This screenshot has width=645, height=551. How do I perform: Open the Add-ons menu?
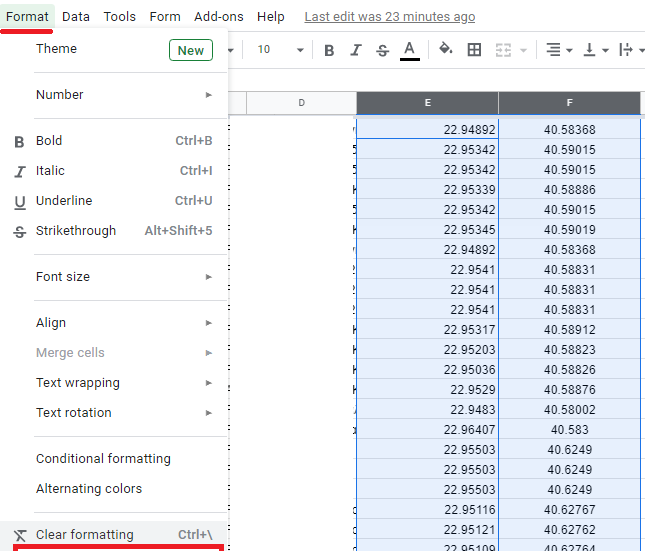[218, 16]
